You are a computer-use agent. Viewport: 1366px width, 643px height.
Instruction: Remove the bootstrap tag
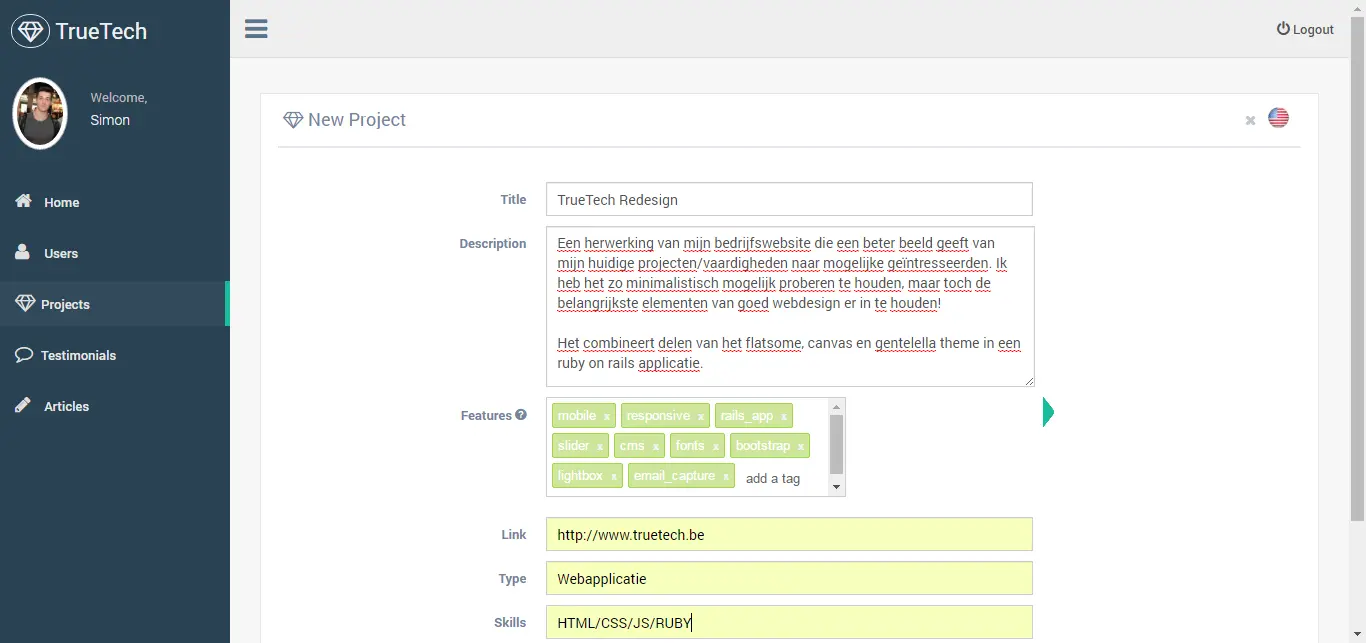point(801,447)
